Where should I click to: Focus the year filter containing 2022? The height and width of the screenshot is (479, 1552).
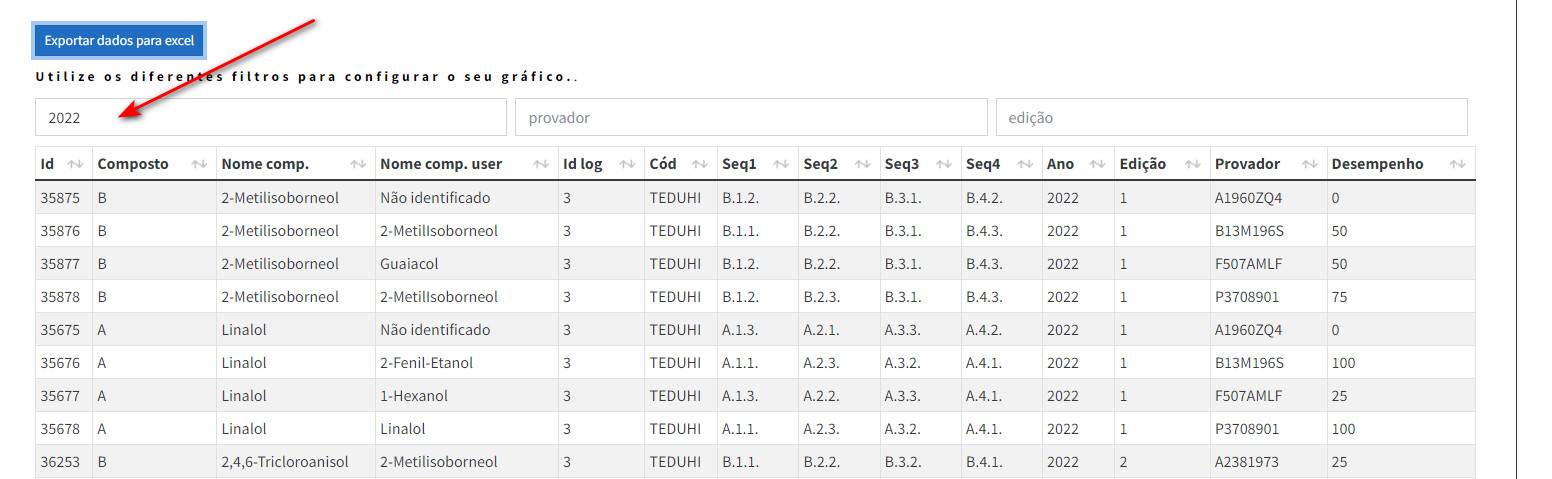(x=271, y=117)
